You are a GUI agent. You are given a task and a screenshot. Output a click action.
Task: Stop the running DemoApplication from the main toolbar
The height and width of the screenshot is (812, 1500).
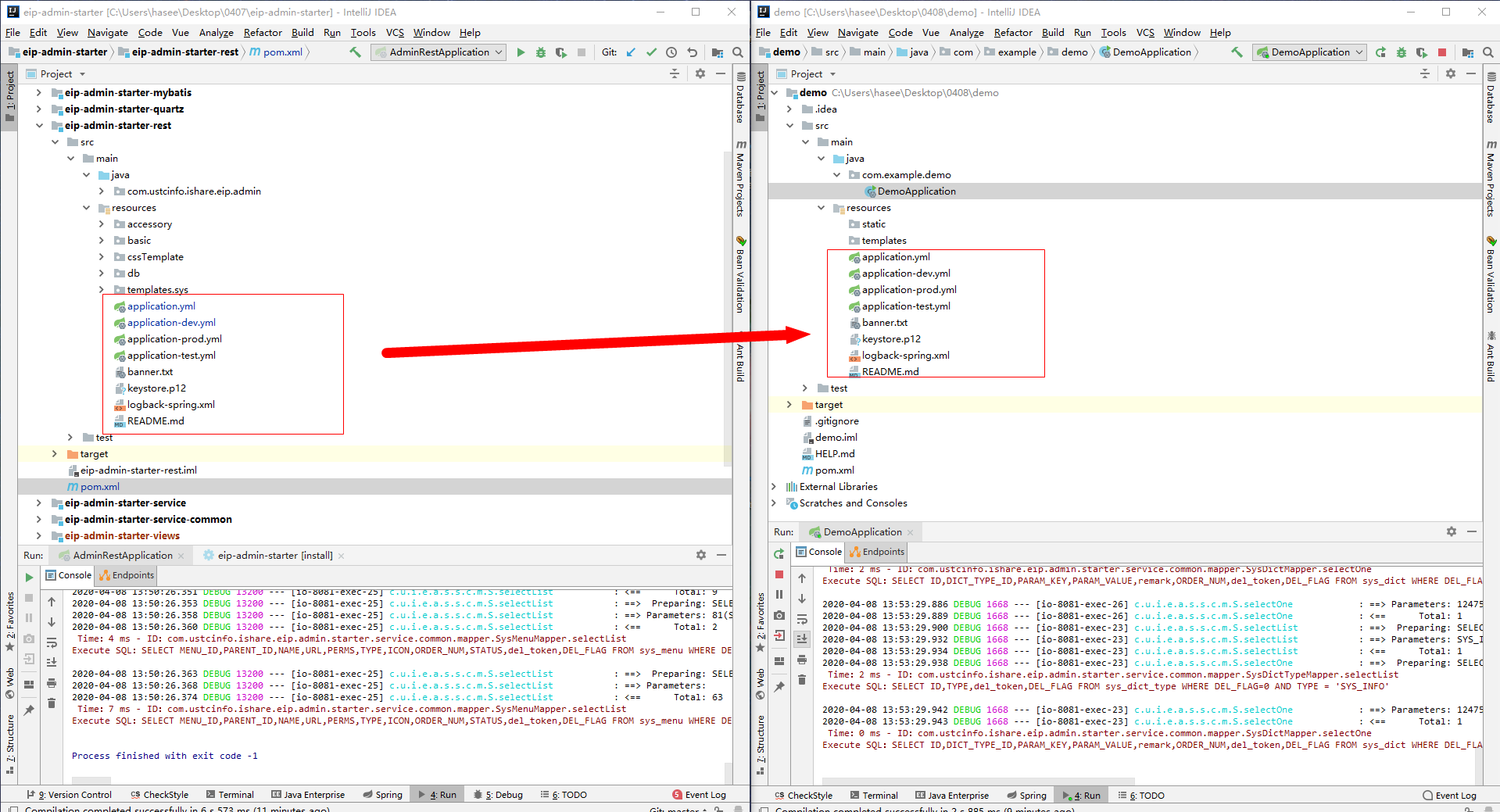pyautogui.click(x=1442, y=52)
